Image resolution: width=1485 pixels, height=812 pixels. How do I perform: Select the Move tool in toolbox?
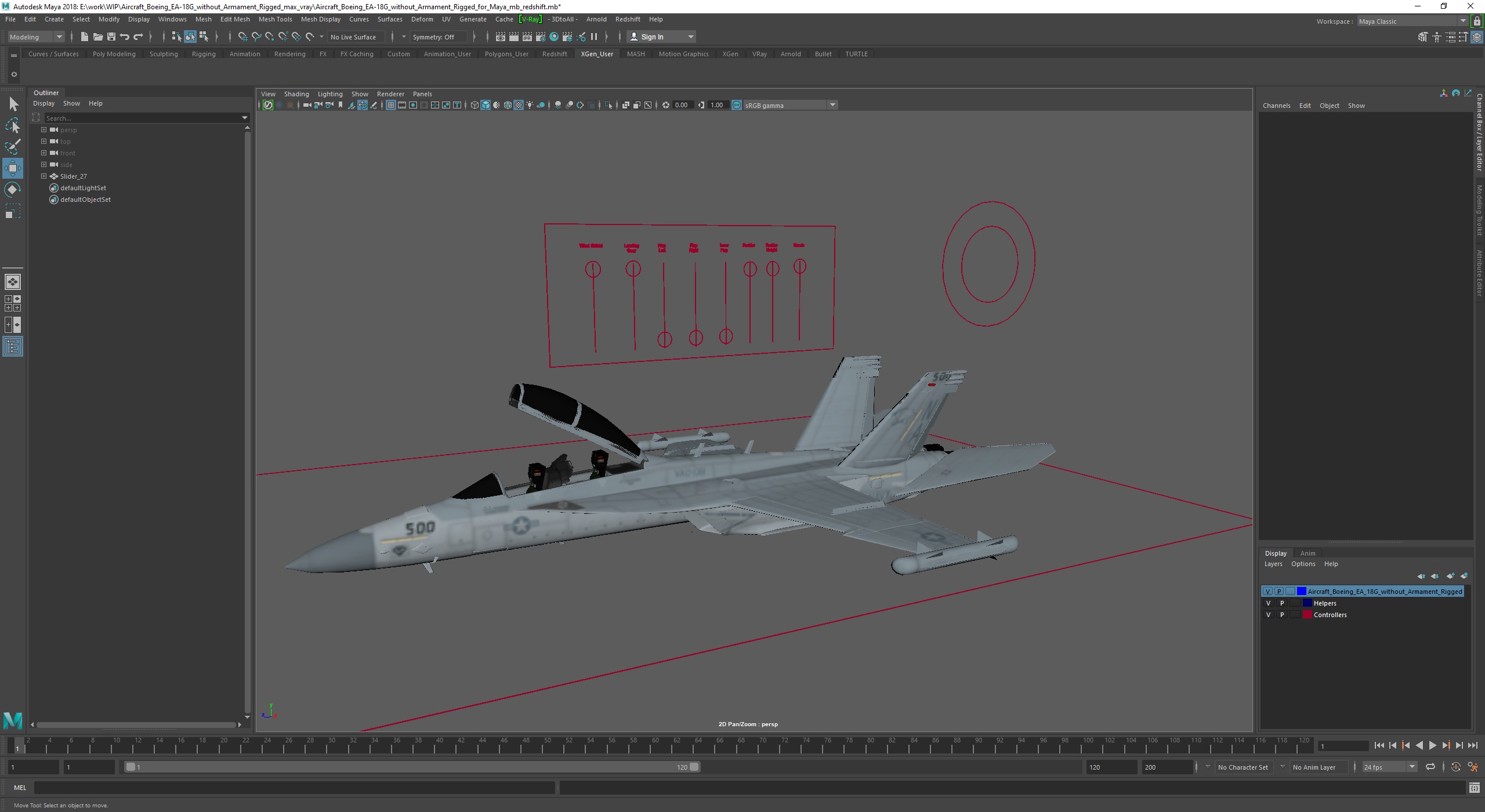point(13,168)
